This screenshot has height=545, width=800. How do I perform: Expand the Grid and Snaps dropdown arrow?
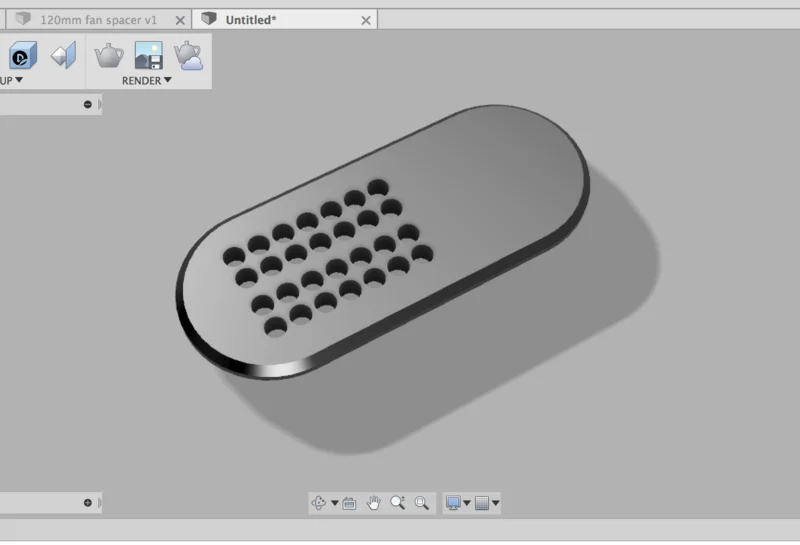(495, 503)
